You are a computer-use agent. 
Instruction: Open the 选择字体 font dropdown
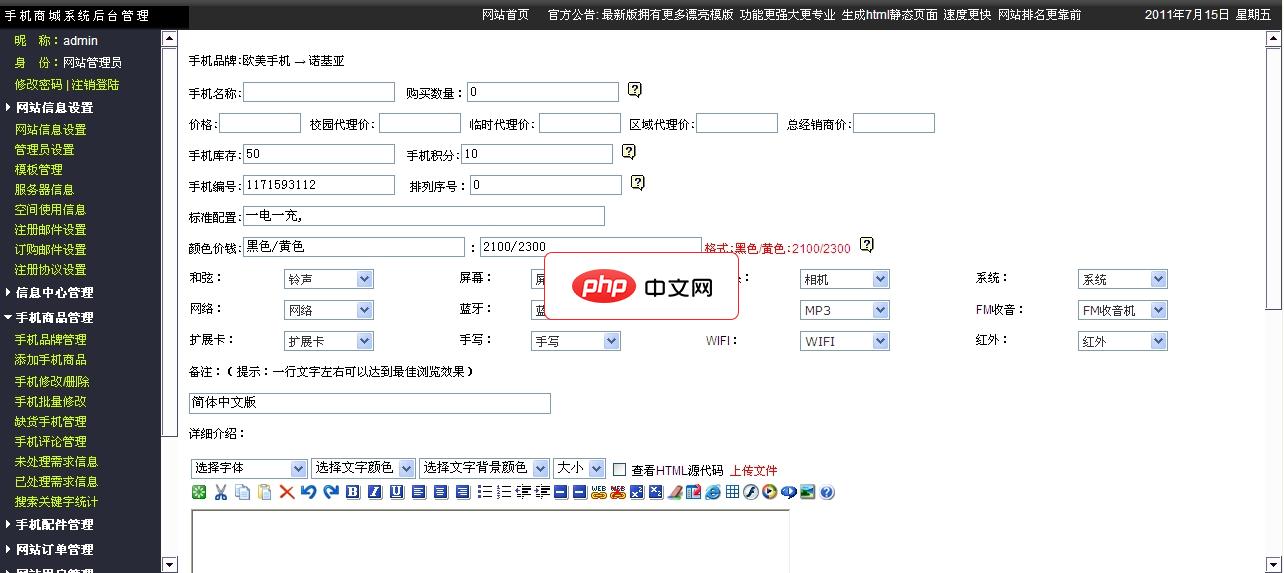coord(249,468)
